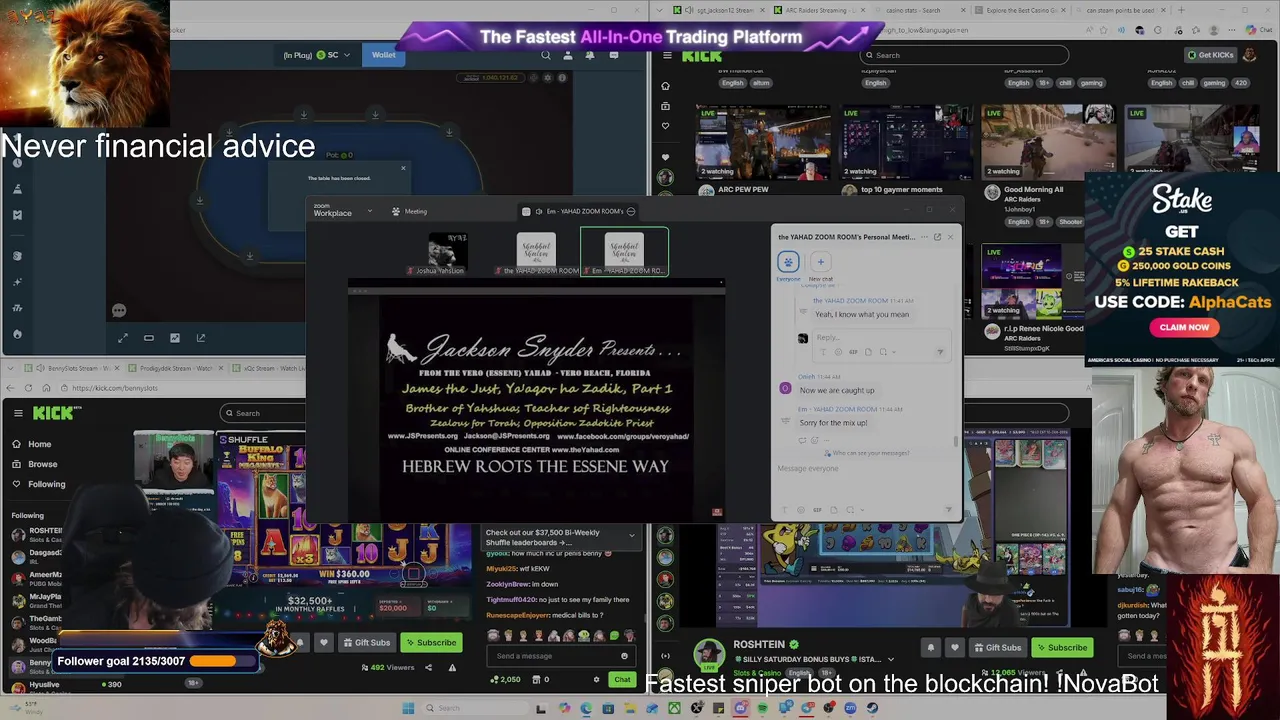This screenshot has width=1280, height=720.
Task: Expand the pinned Shuffle leaderboards chat message
Action: 631,536
